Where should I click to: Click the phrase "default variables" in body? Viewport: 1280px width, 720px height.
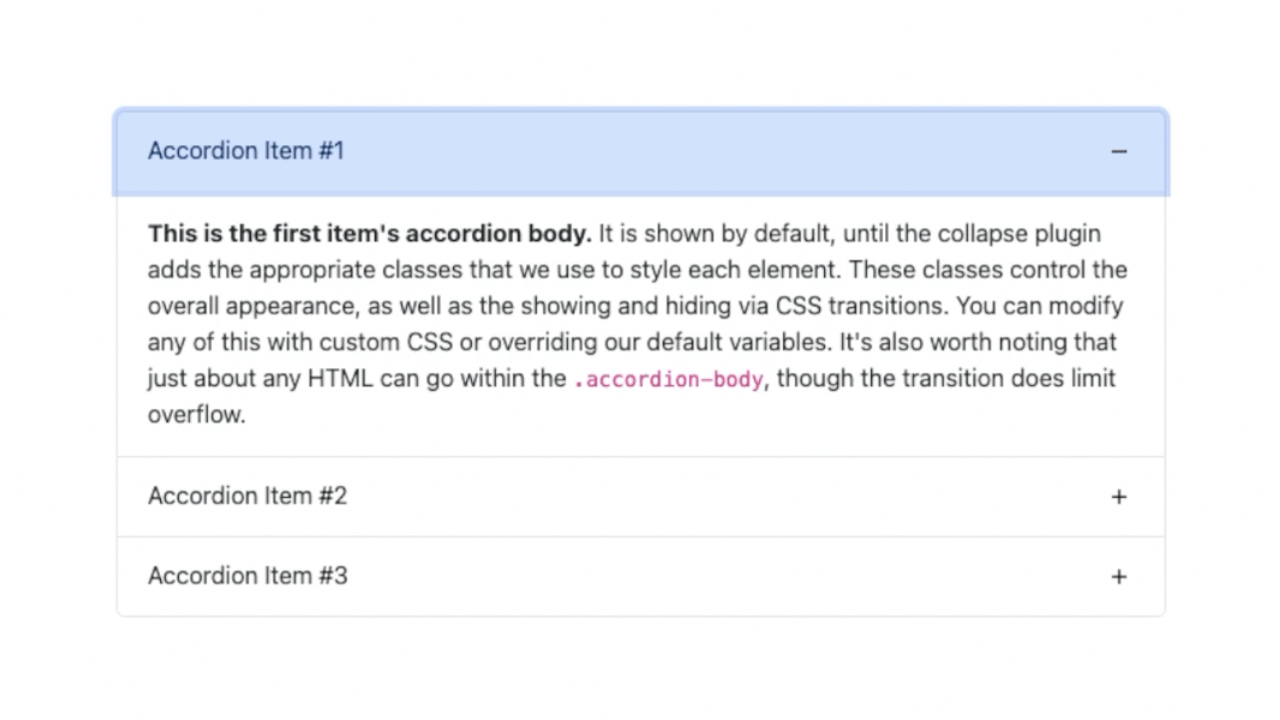point(737,342)
